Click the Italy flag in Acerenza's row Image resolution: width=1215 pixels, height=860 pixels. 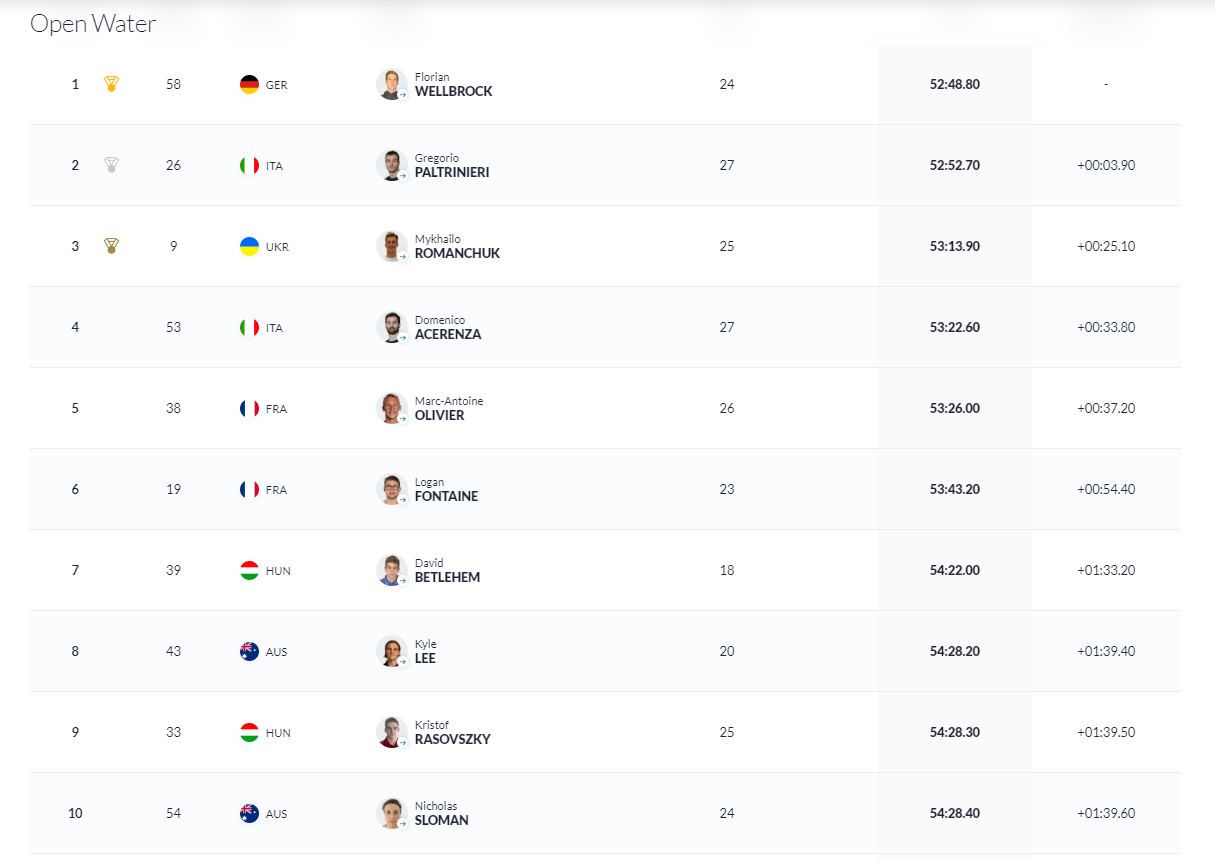pos(250,328)
